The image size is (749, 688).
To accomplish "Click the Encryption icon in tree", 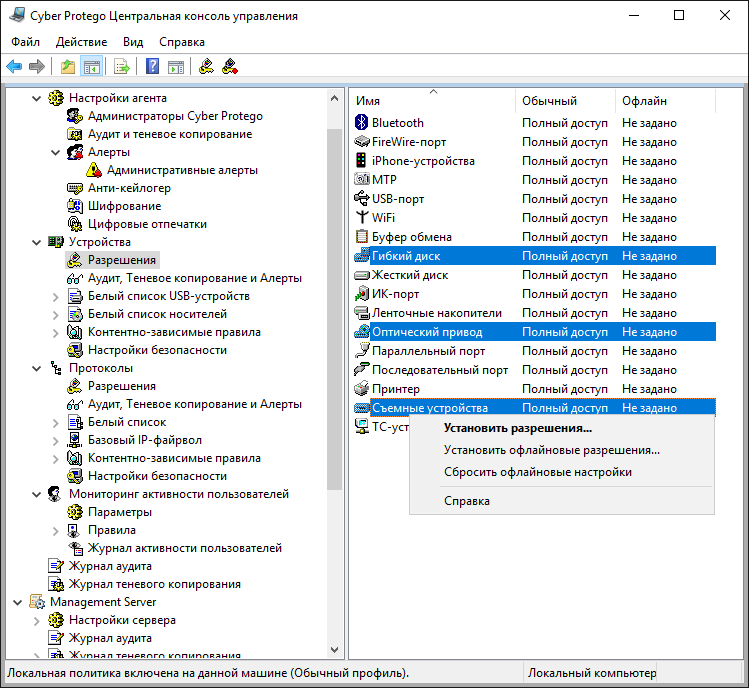I will click(75, 206).
